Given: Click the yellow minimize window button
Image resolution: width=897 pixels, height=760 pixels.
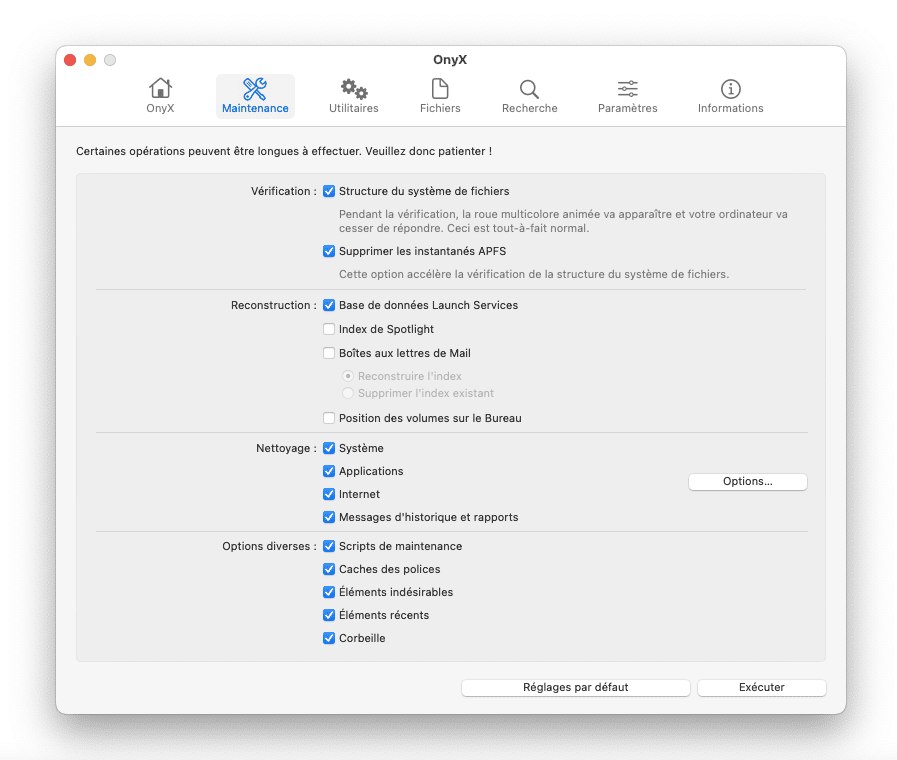Looking at the screenshot, I should pos(90,60).
